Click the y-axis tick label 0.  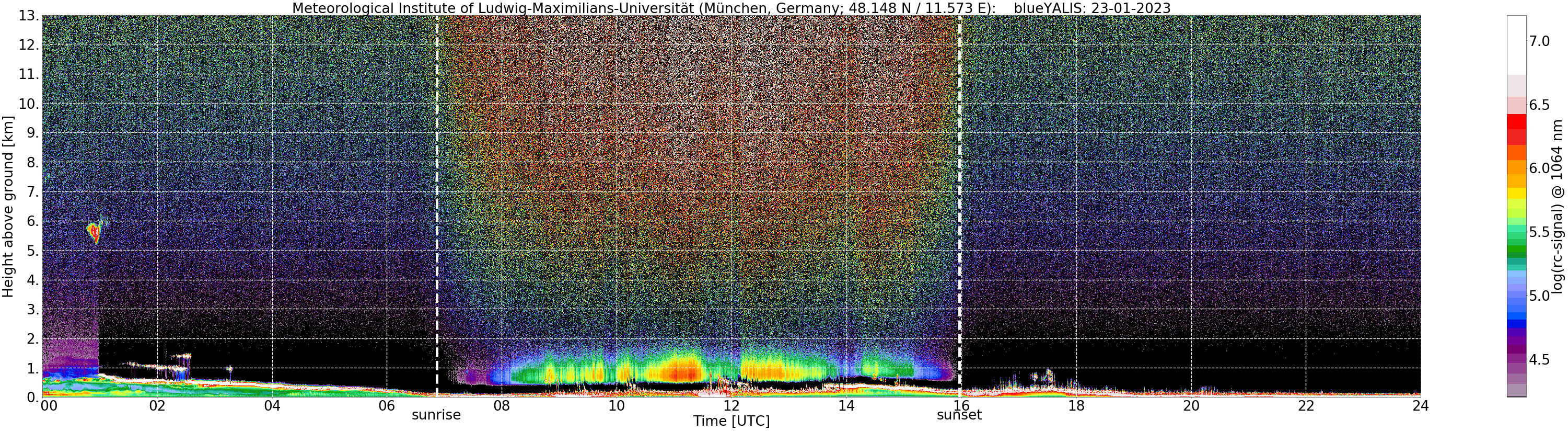[x=33, y=397]
